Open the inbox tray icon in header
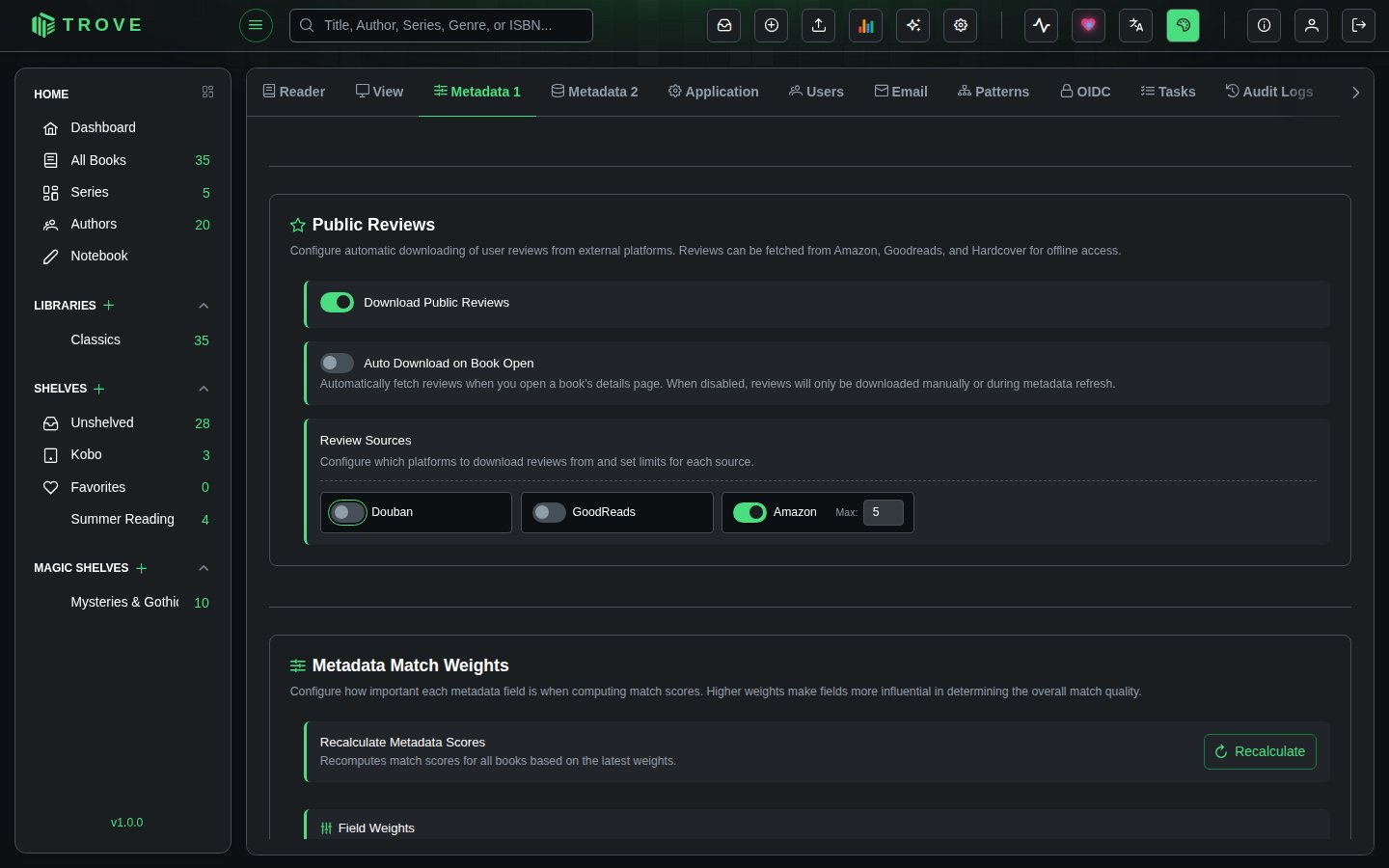Screen dimensions: 1389x868 tap(724, 26)
